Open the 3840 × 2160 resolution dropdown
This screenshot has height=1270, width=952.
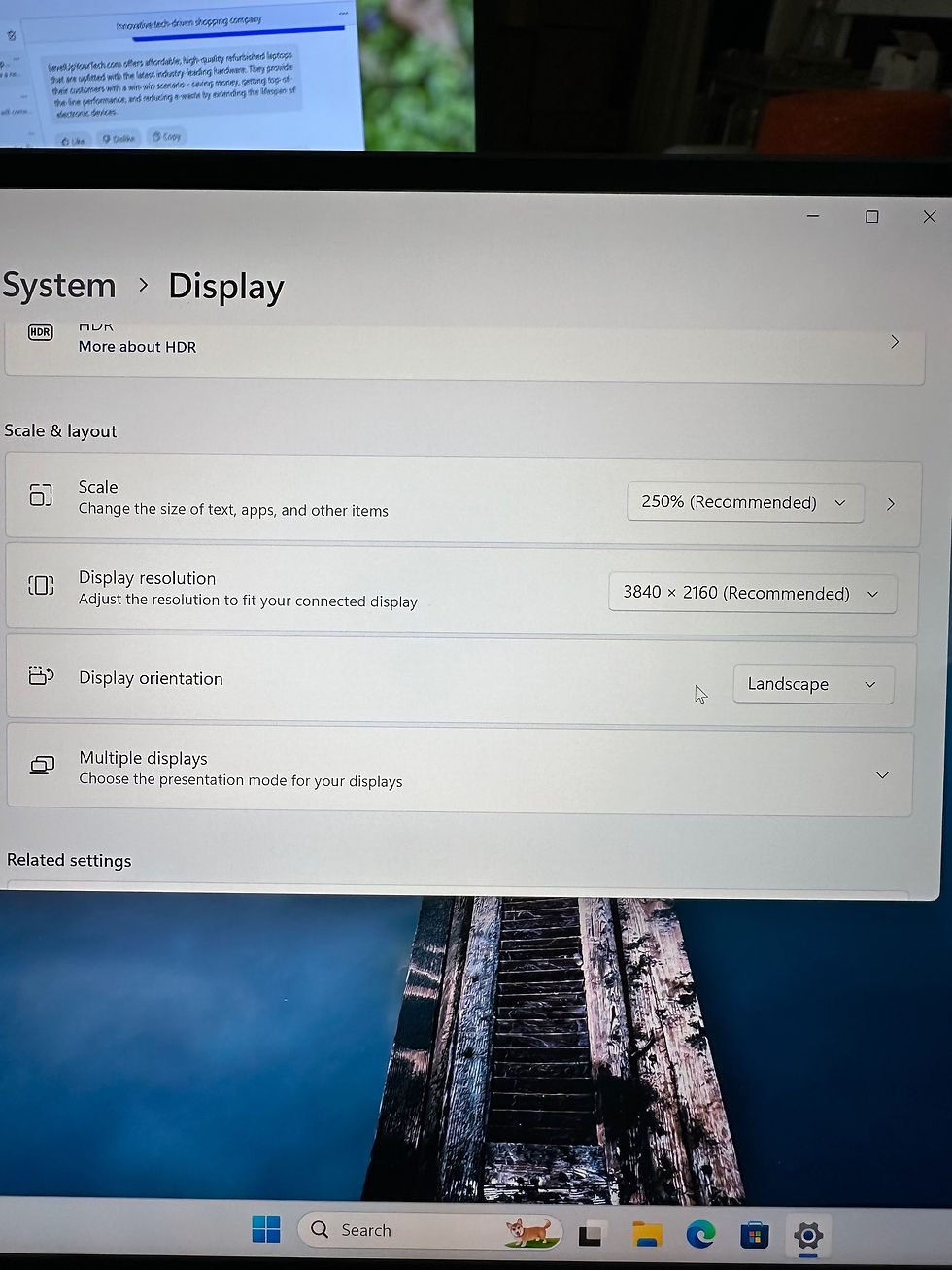(x=752, y=593)
